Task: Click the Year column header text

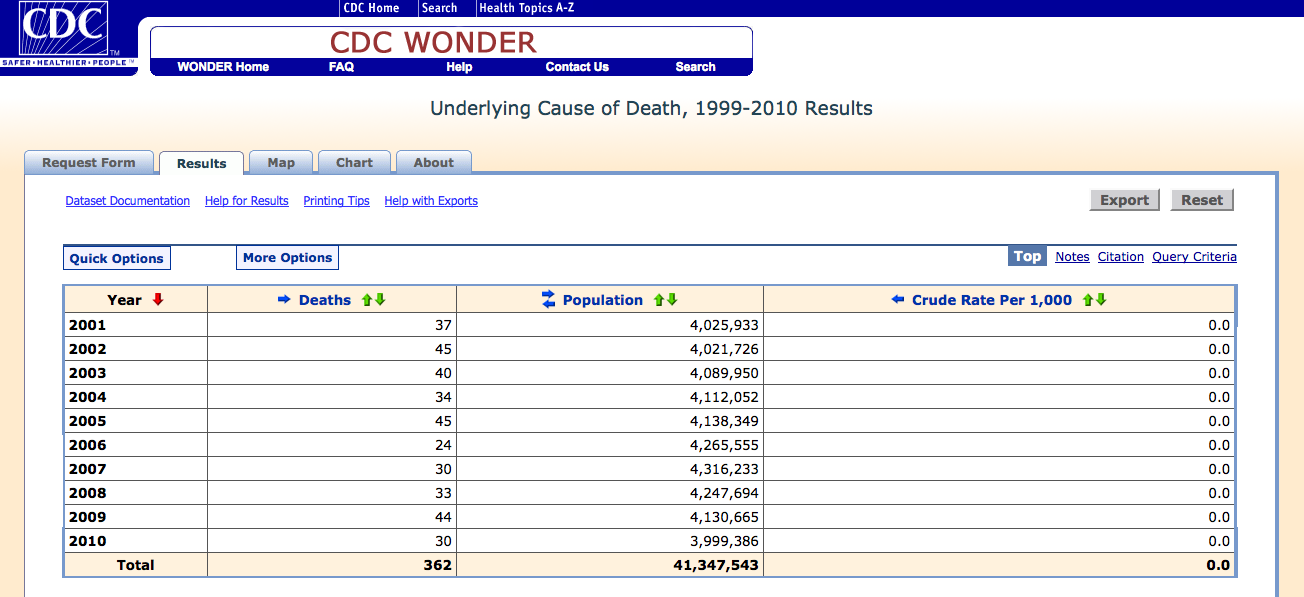Action: tap(125, 300)
